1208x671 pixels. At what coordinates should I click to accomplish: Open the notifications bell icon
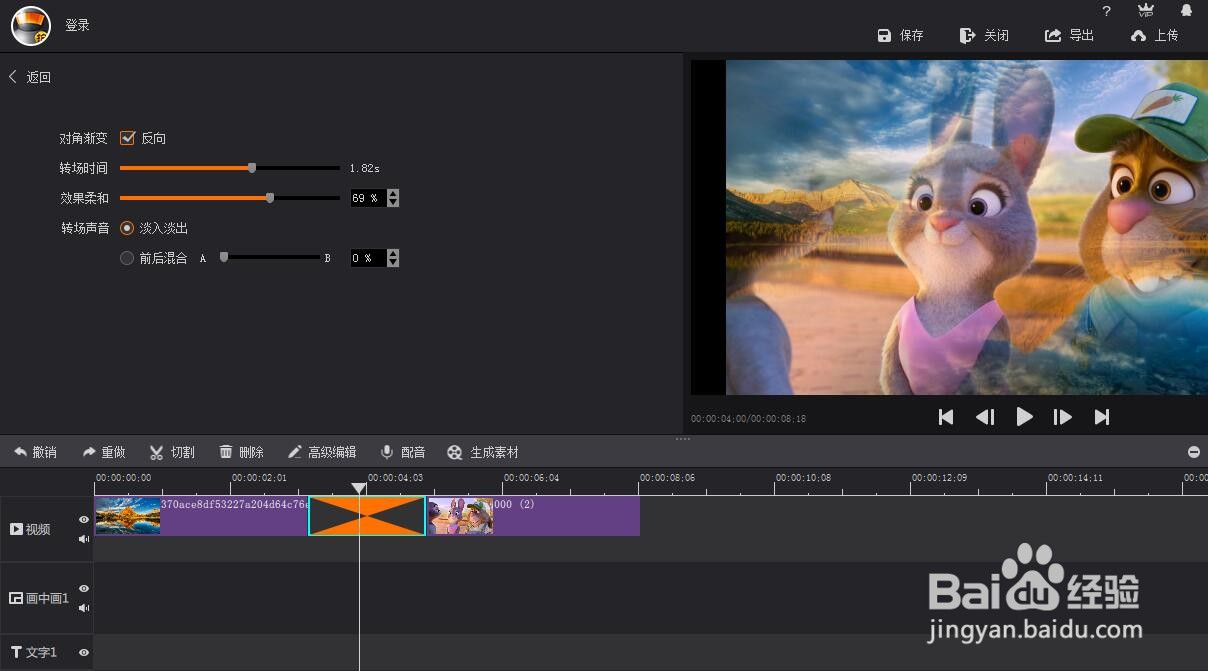1186,10
